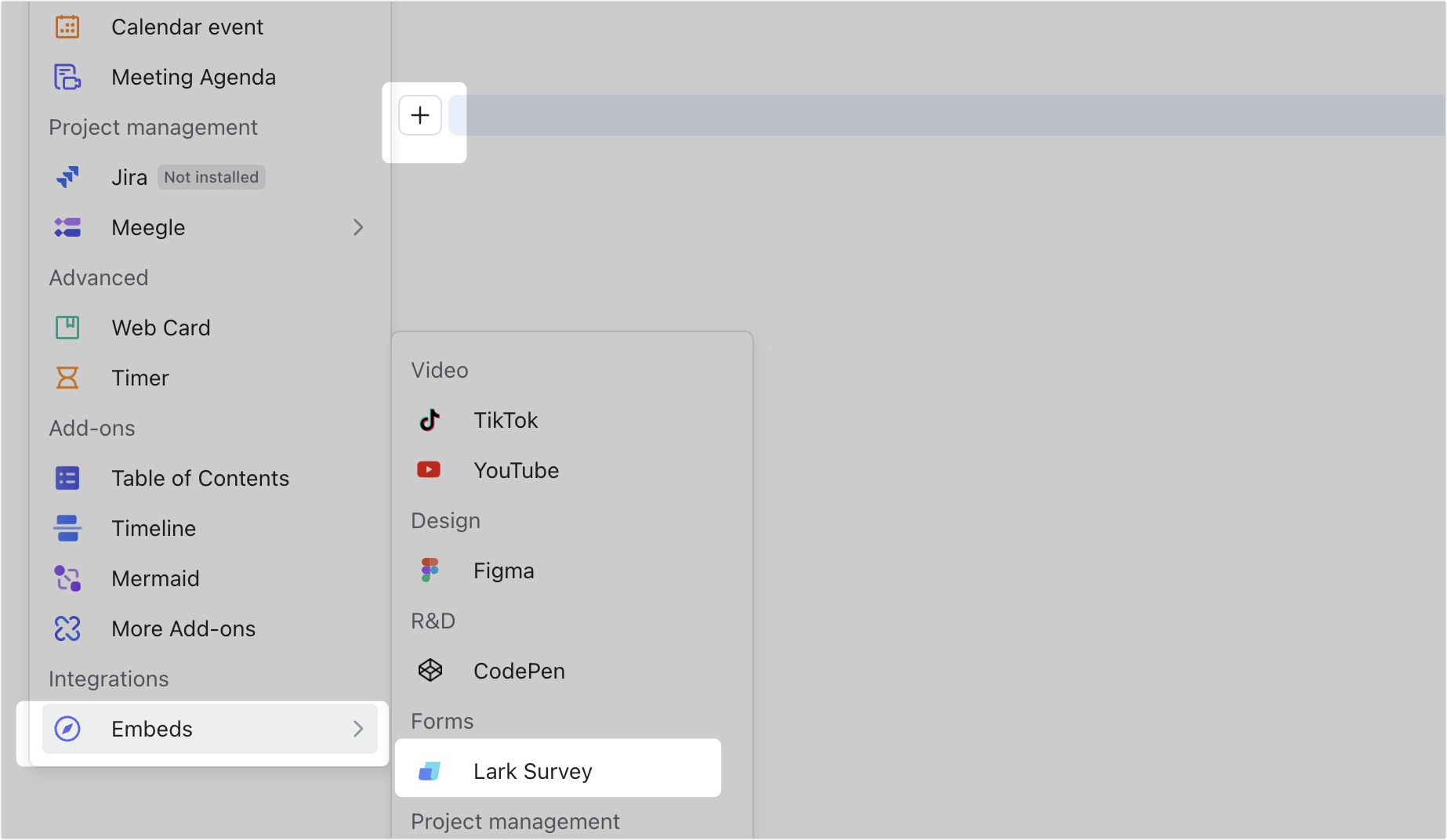
Task: Click the highlighted document line
Action: (941, 115)
